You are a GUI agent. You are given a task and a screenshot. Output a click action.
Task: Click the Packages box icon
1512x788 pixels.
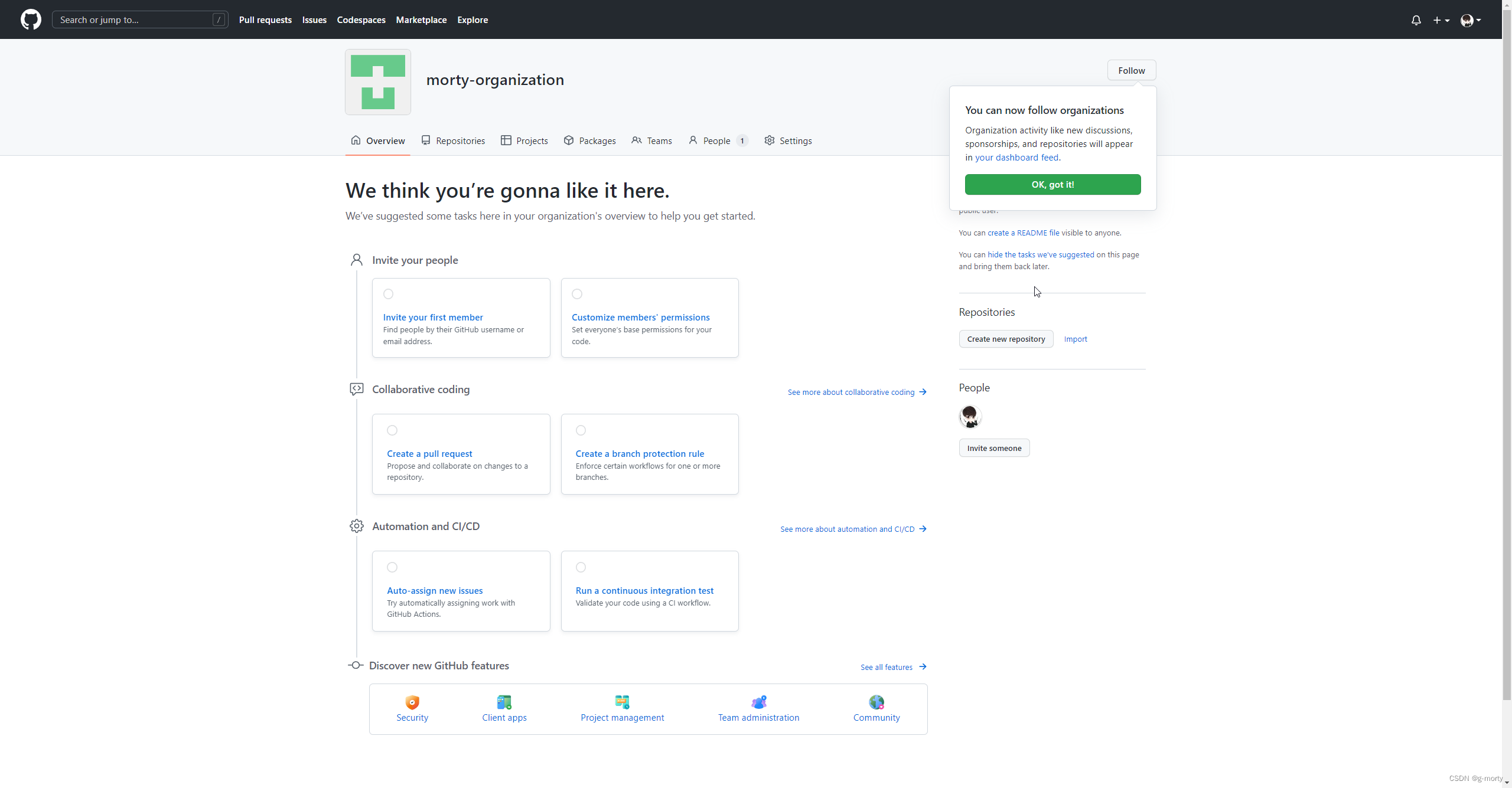tap(569, 140)
